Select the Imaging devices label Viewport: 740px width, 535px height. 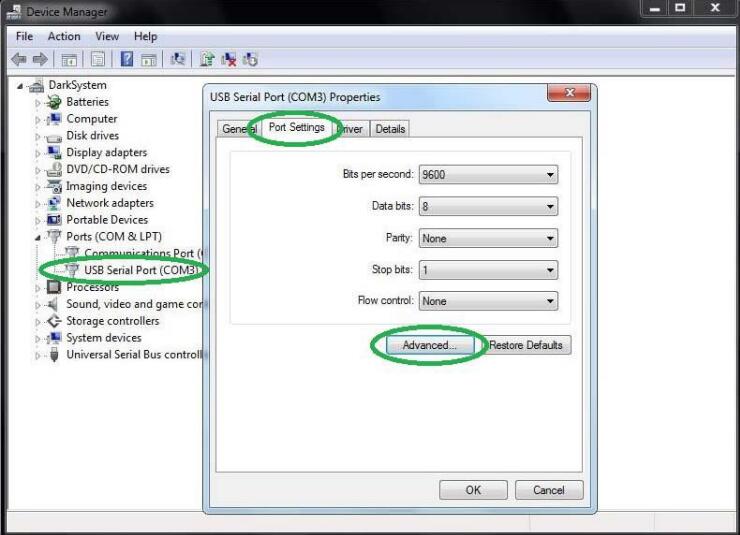click(106, 186)
